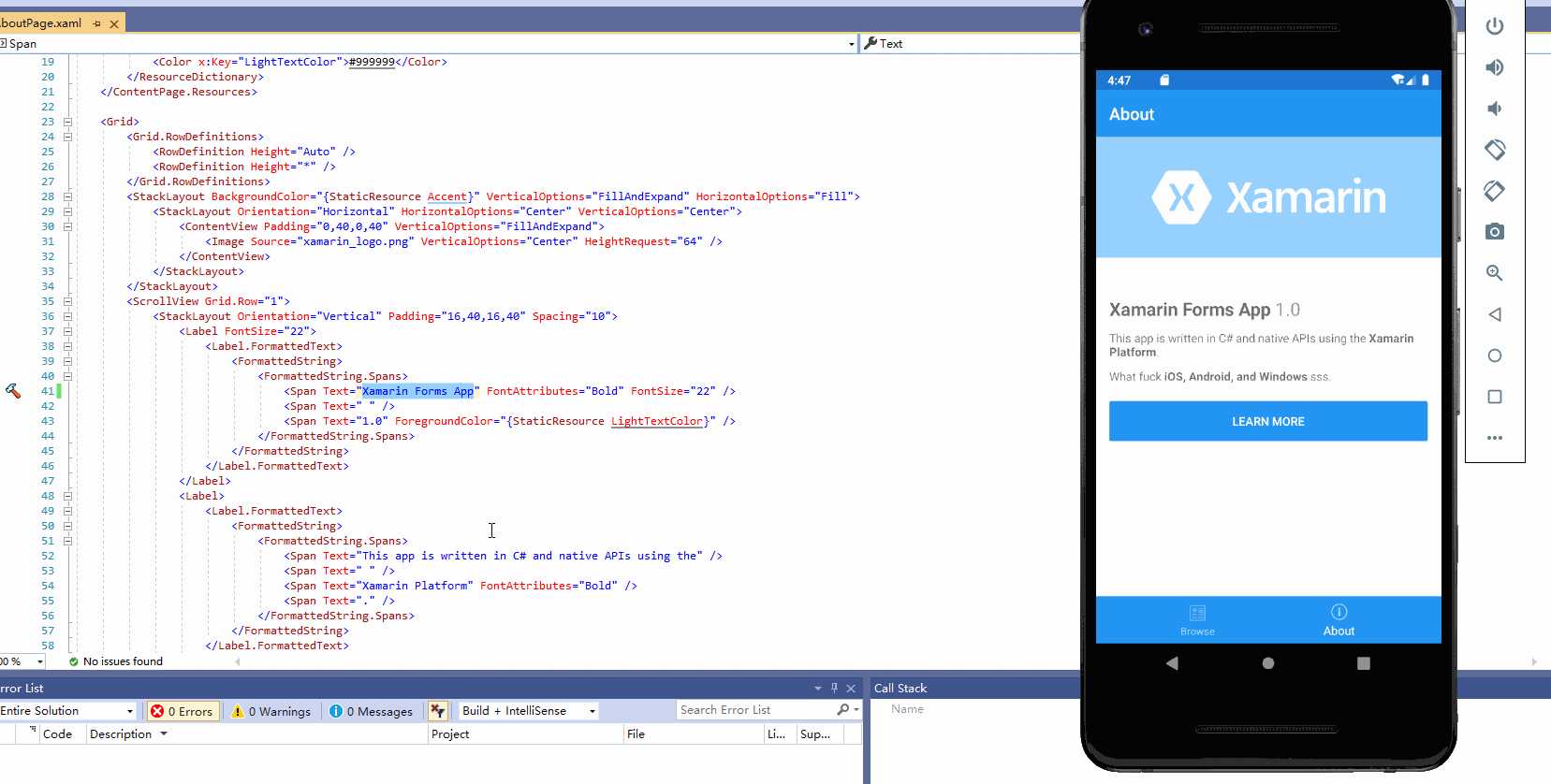Take emulator screenshot with camera icon
1551x784 pixels.
pyautogui.click(x=1495, y=231)
